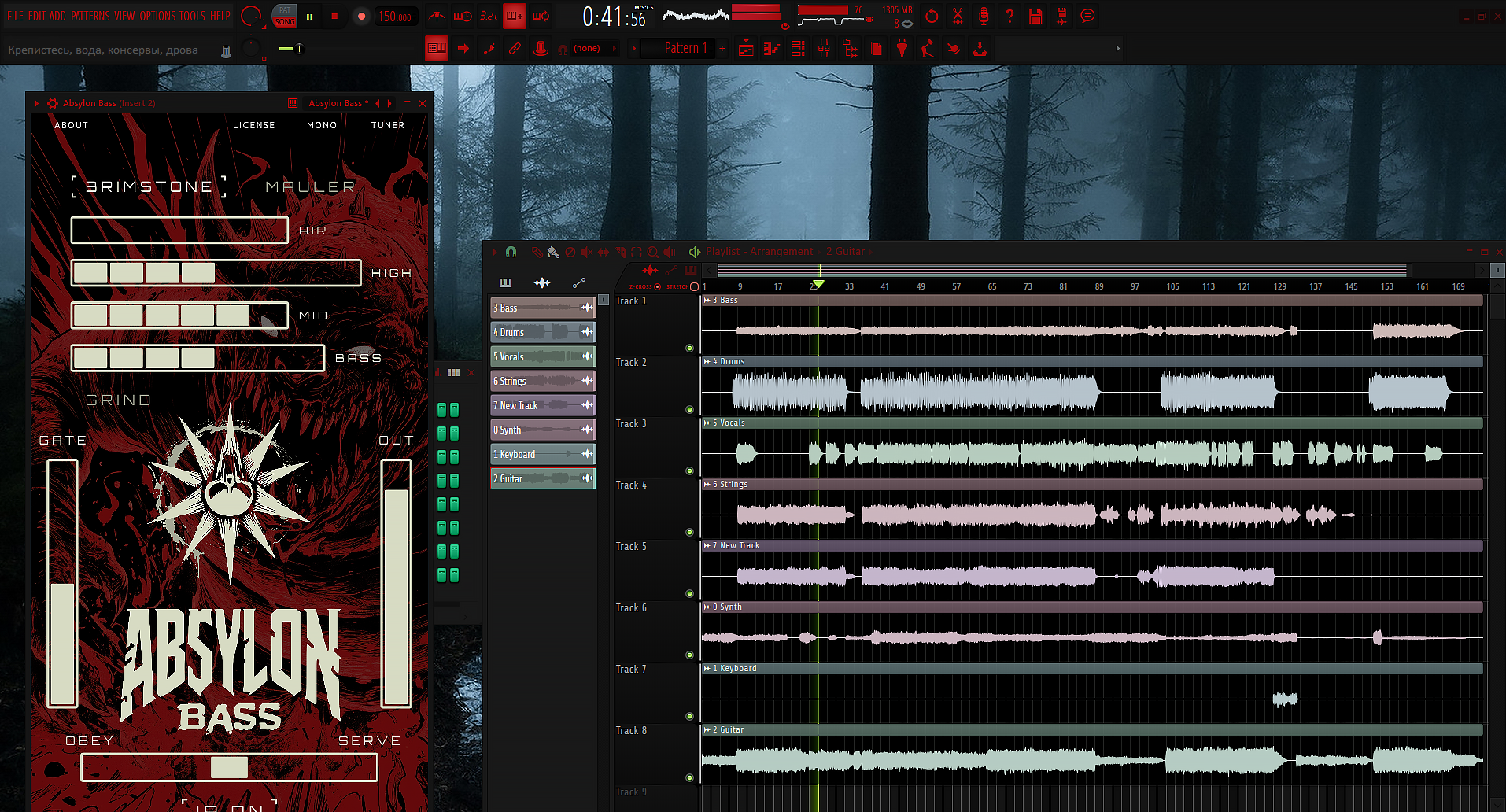Toggle the Playlist snap magnet icon

pyautogui.click(x=511, y=252)
